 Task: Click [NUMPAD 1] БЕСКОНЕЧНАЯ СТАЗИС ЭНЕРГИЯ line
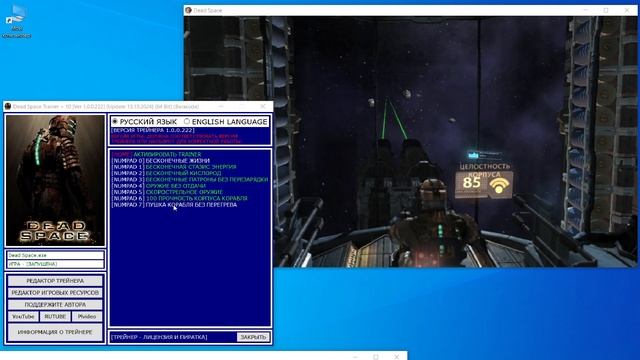[x=174, y=167]
